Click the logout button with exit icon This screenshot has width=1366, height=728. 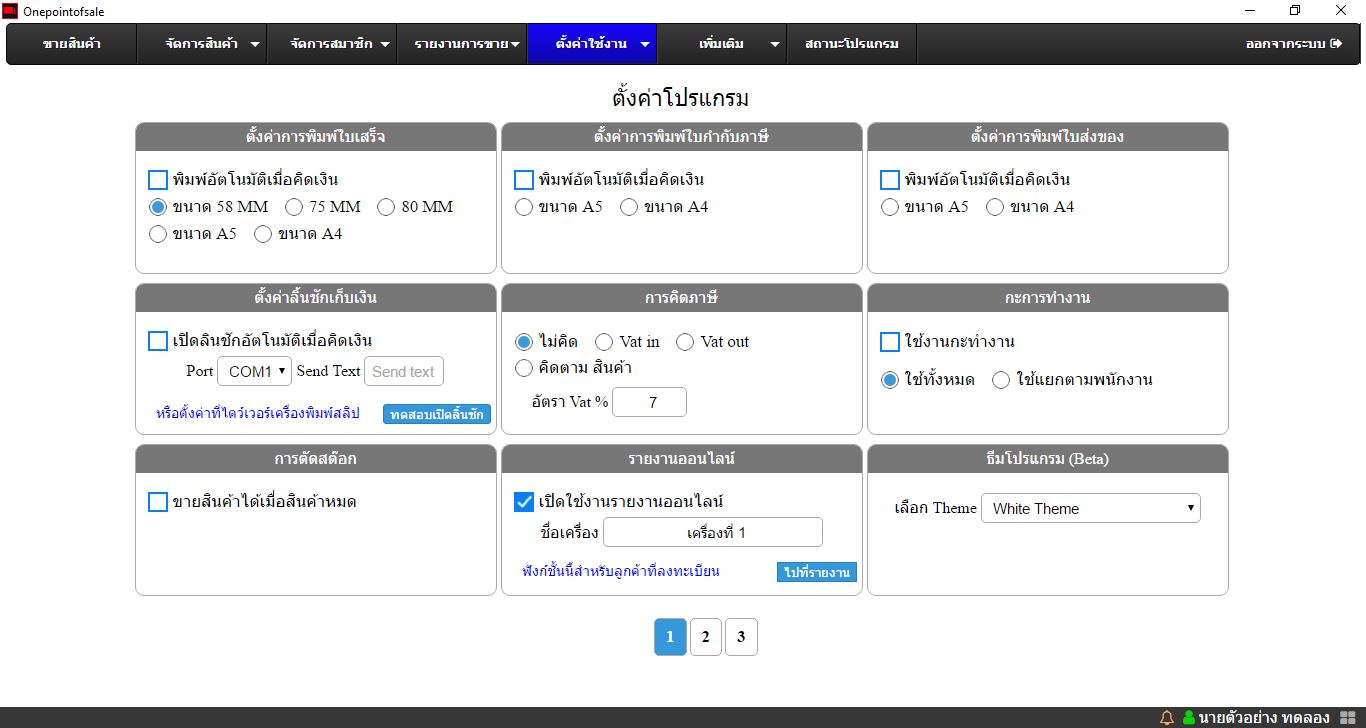[1293, 44]
